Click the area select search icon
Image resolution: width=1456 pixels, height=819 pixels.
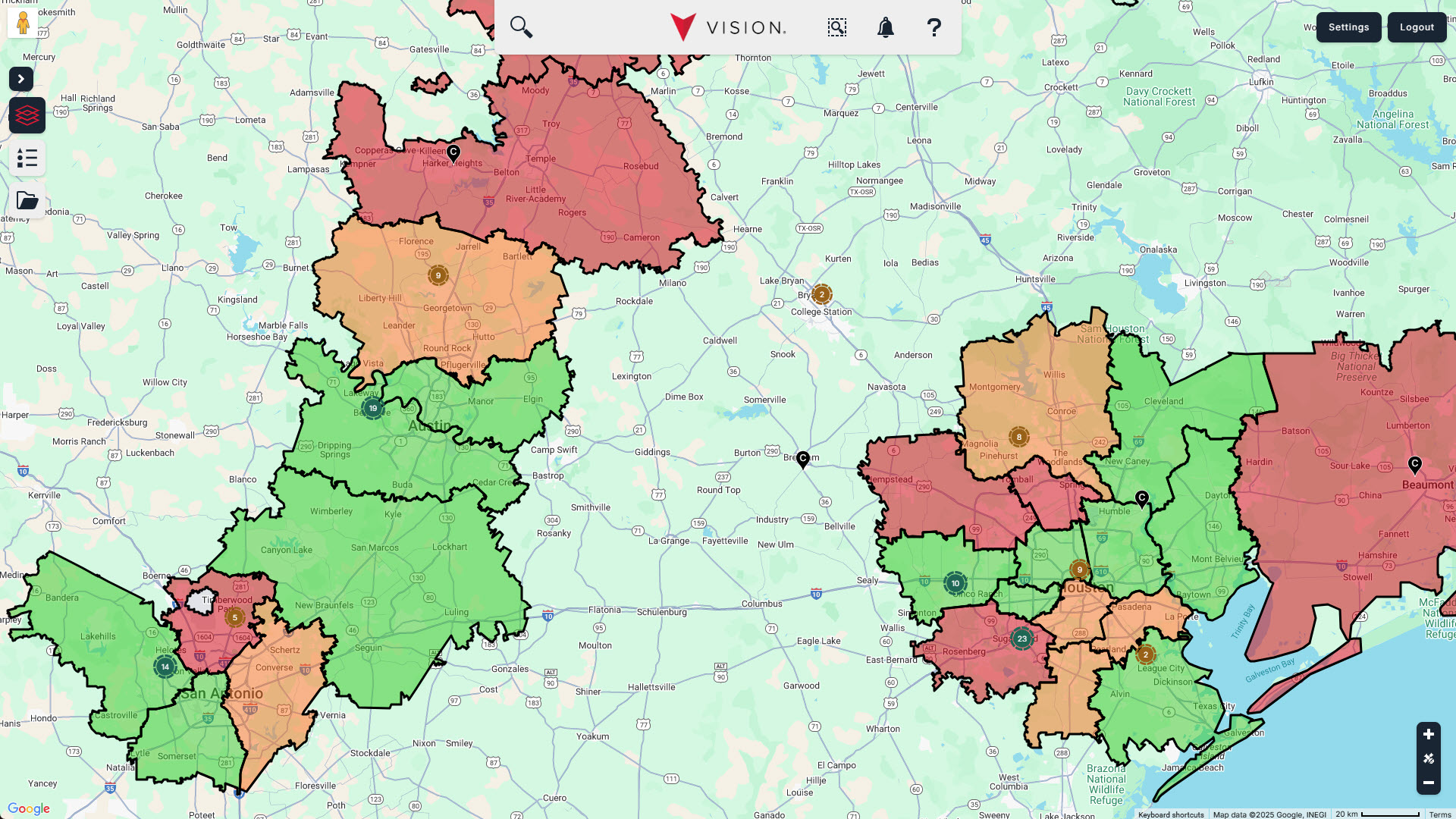pos(836,27)
